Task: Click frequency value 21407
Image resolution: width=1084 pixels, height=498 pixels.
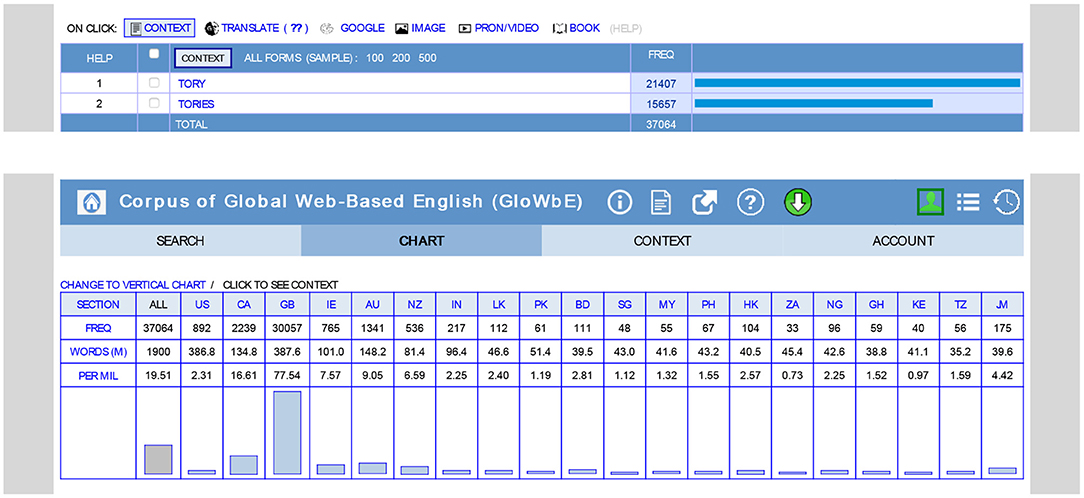Action: point(660,84)
